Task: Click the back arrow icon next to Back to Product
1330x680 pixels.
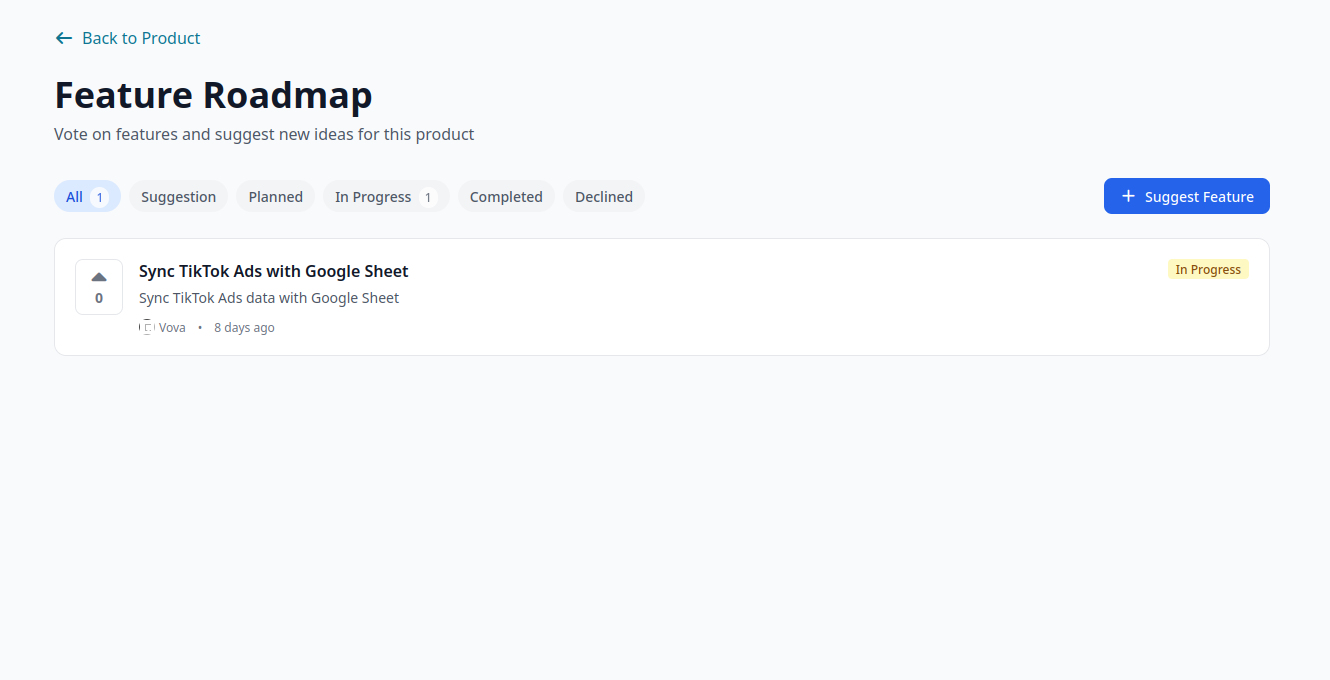Action: 63,37
